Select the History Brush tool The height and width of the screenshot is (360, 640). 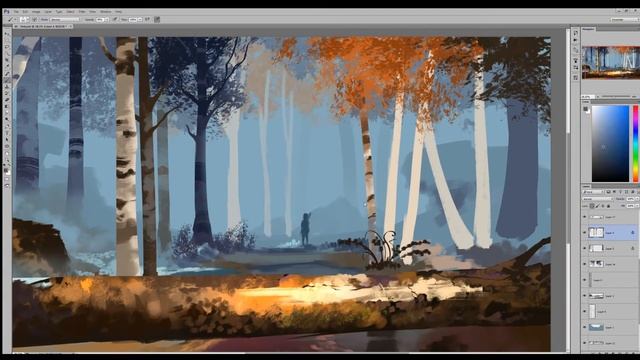coord(7,93)
